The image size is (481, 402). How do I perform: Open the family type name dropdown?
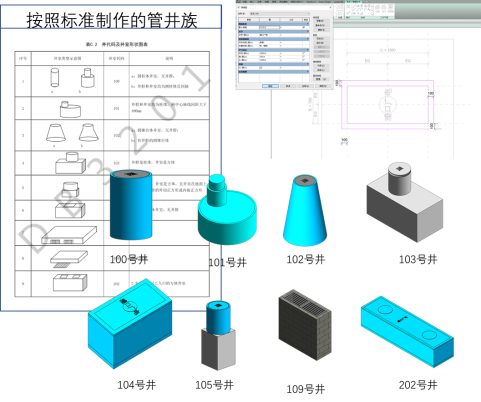[x=280, y=14]
